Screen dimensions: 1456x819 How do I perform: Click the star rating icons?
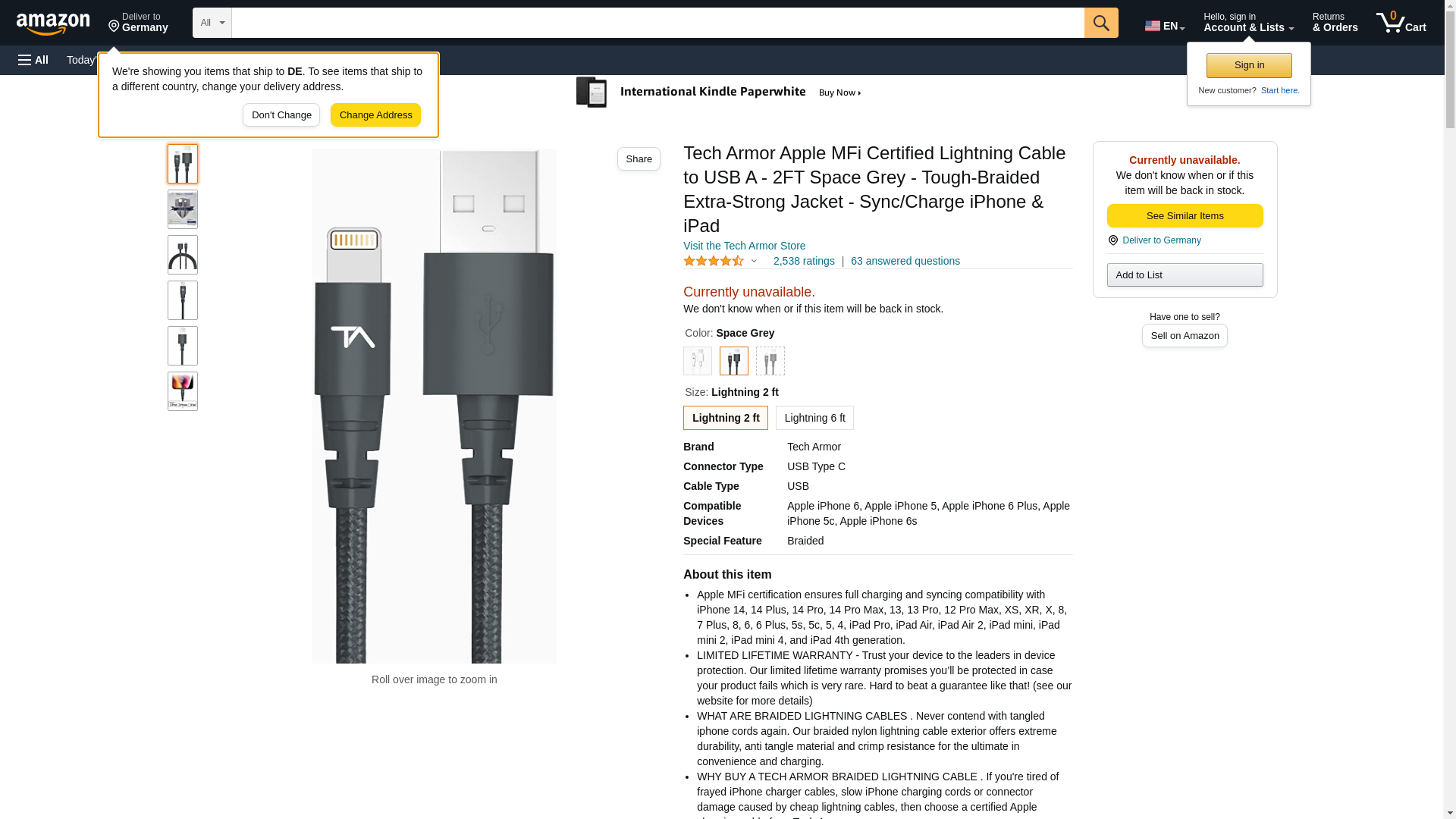tap(714, 262)
